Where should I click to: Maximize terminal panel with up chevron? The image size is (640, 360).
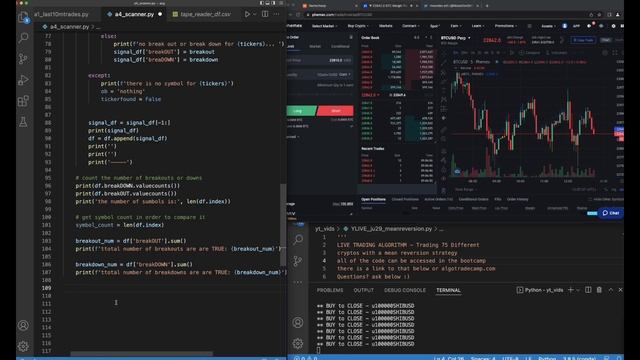tap(611, 290)
